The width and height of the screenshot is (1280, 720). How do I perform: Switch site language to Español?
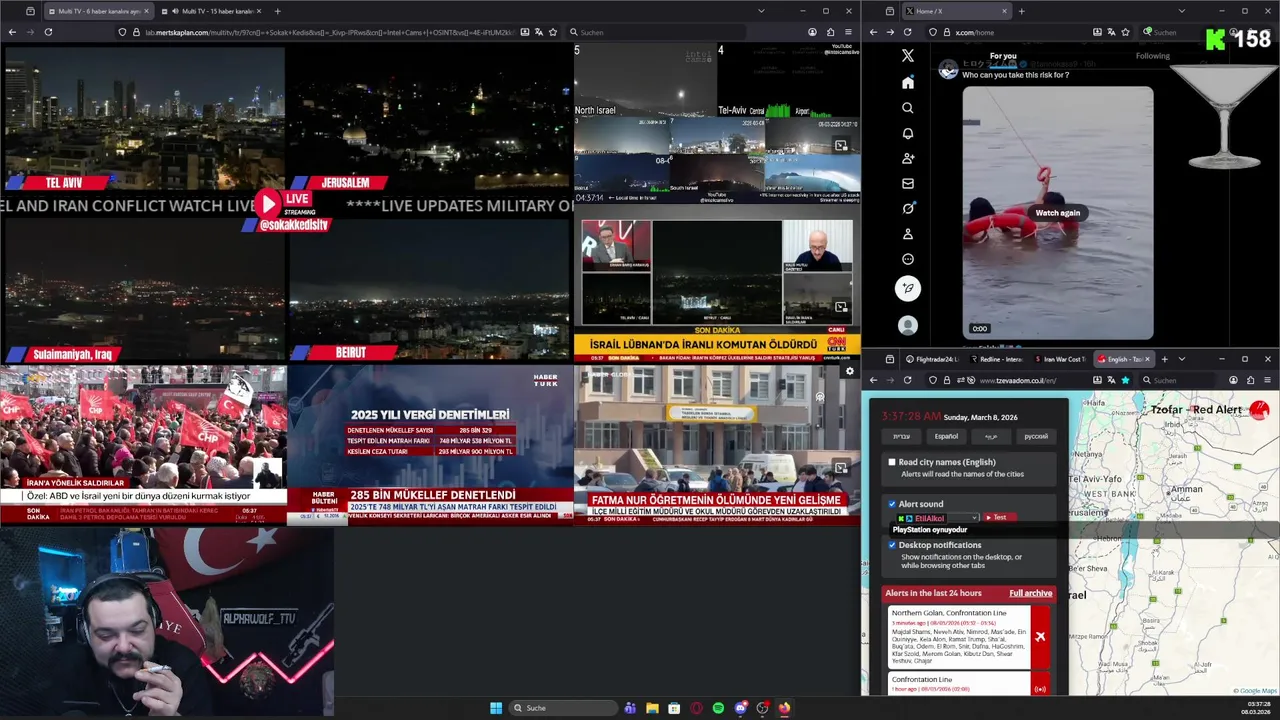(x=946, y=436)
